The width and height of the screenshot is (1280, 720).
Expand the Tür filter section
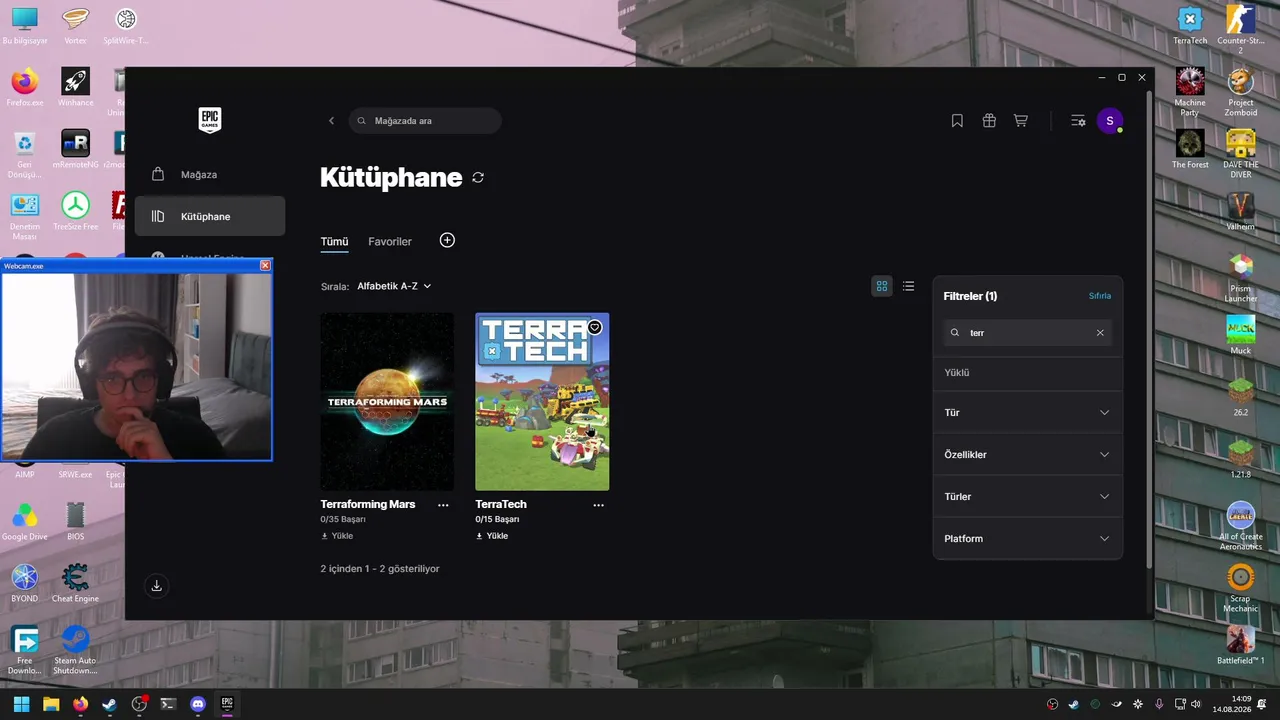[1027, 413]
